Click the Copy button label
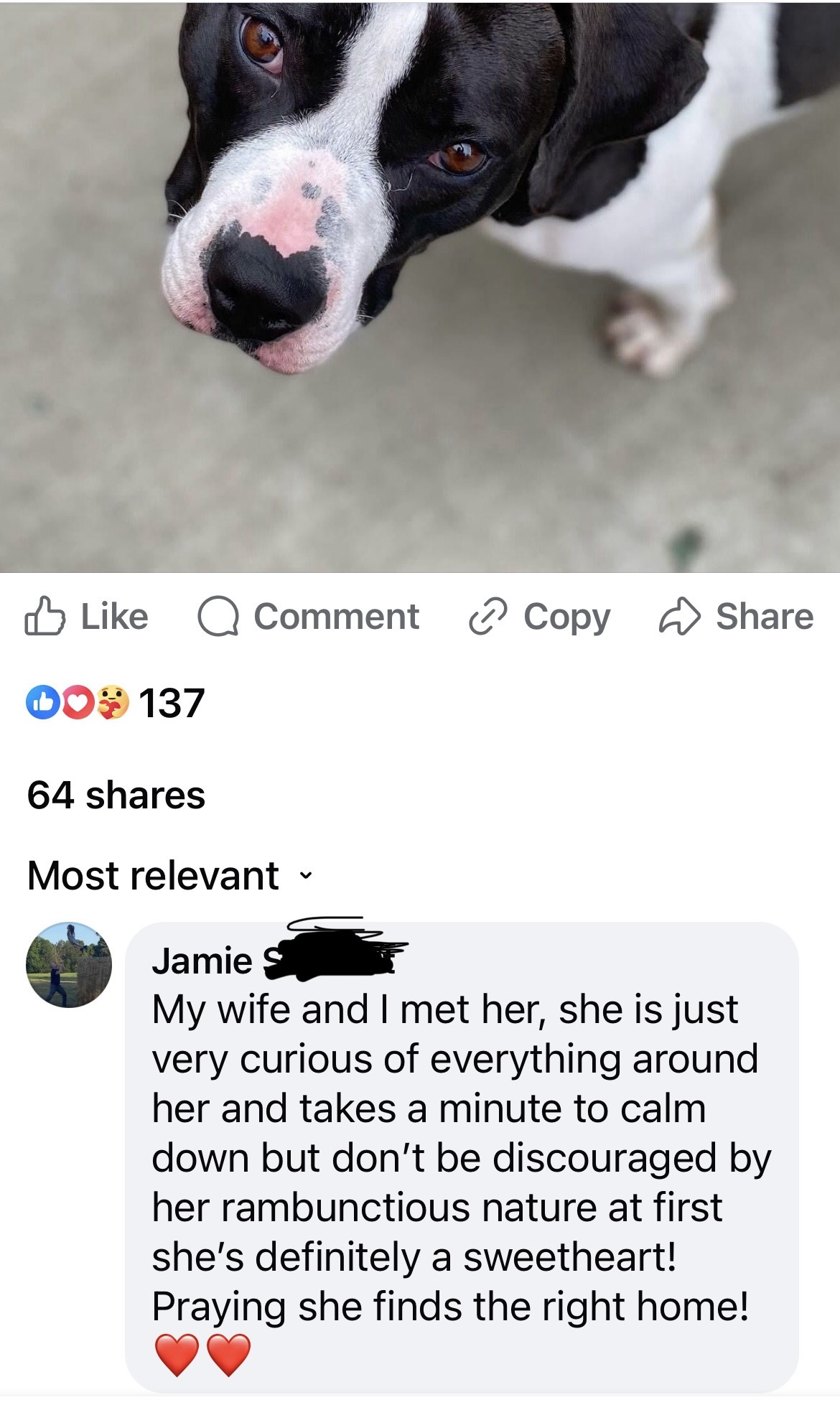 pos(567,618)
